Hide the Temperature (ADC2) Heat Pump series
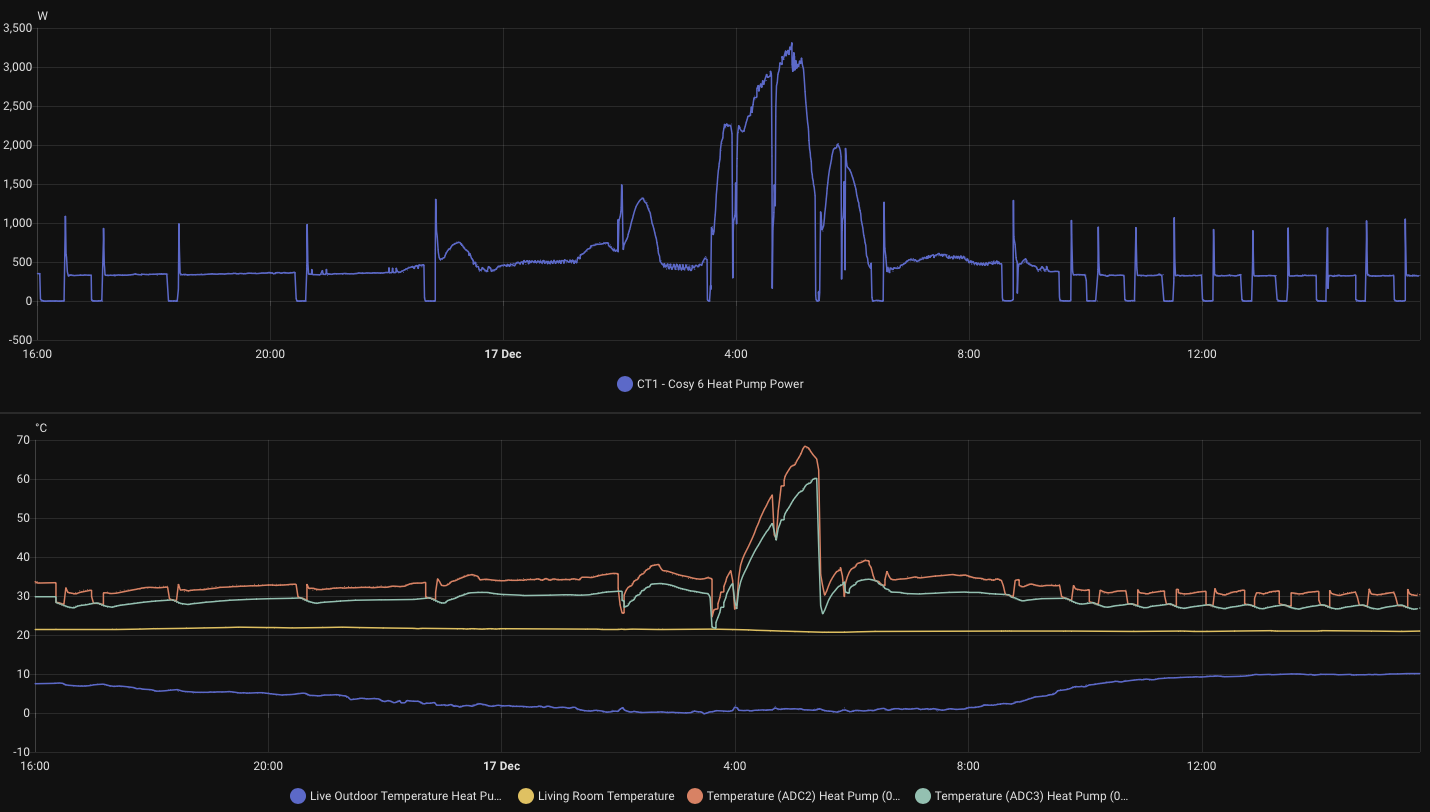The image size is (1430, 812). (802, 796)
